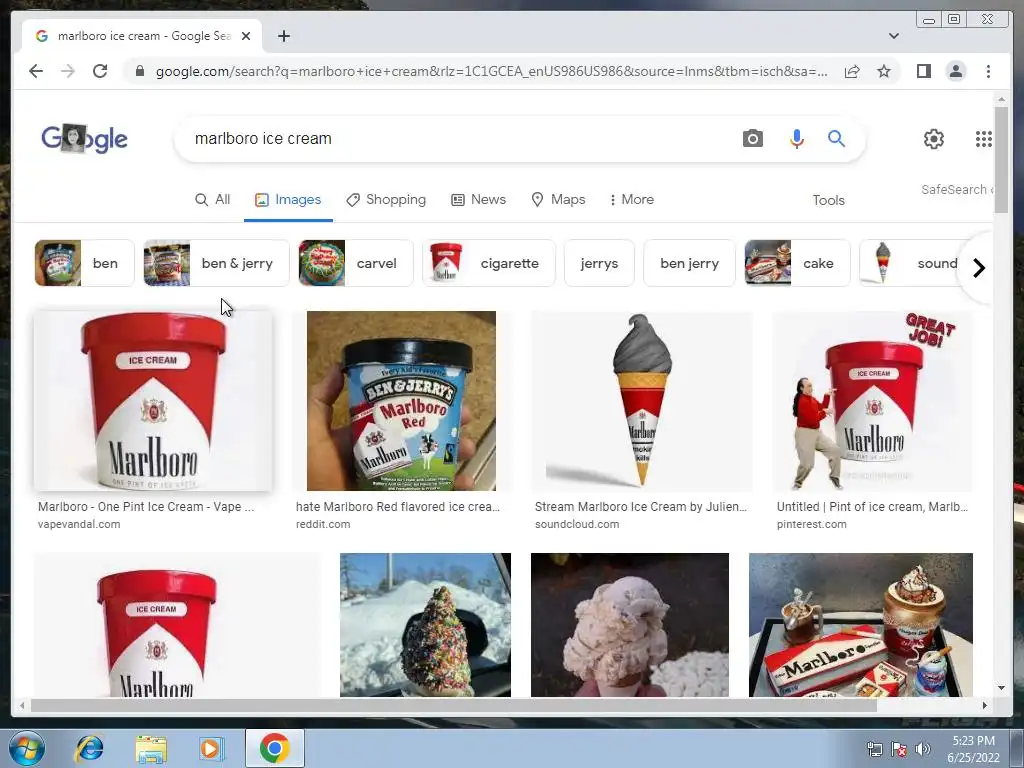
Task: Open the 'Untitled | Pint of ice cream, Marlb...' link
Action: (872, 507)
